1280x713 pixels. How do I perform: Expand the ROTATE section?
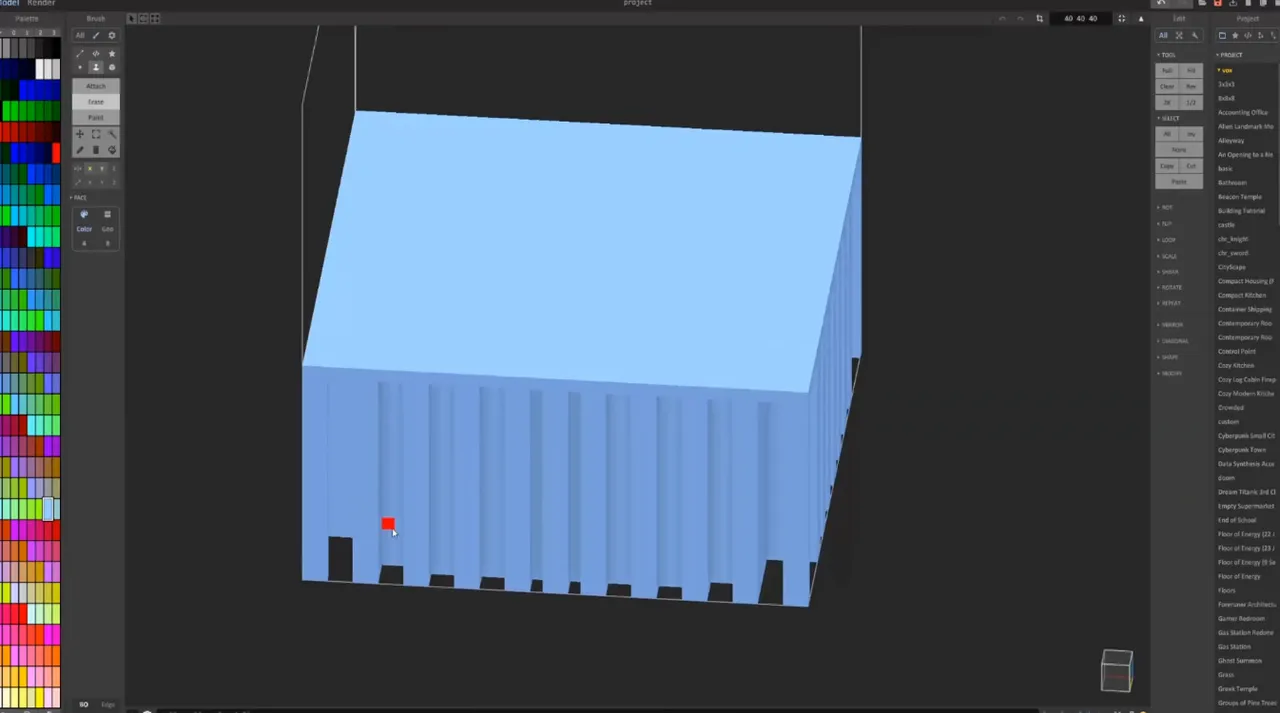pos(1170,287)
